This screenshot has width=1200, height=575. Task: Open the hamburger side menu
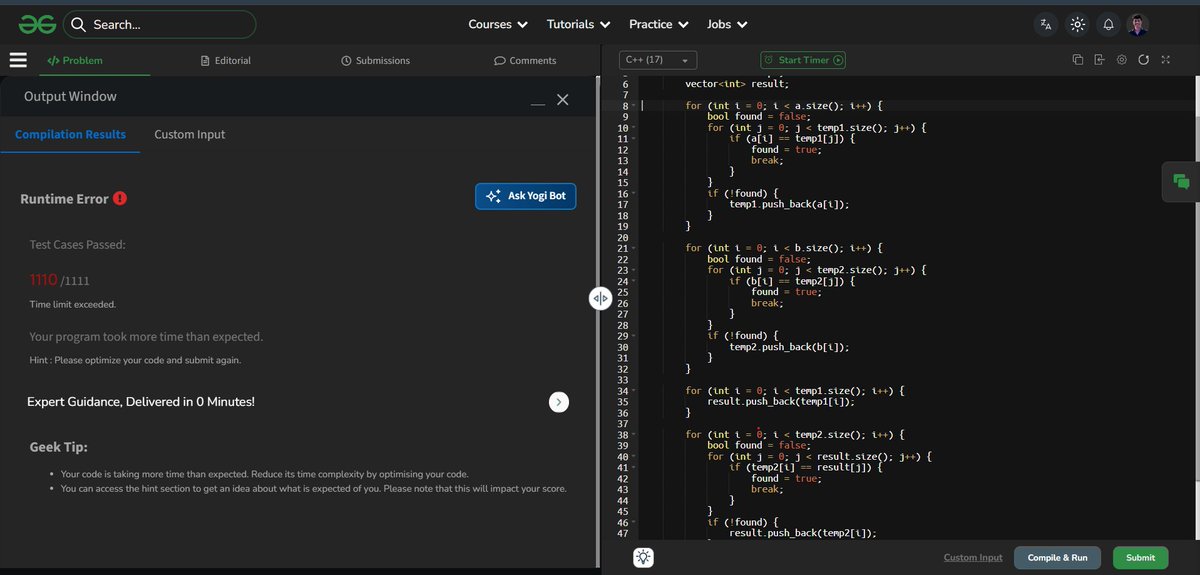(18, 60)
